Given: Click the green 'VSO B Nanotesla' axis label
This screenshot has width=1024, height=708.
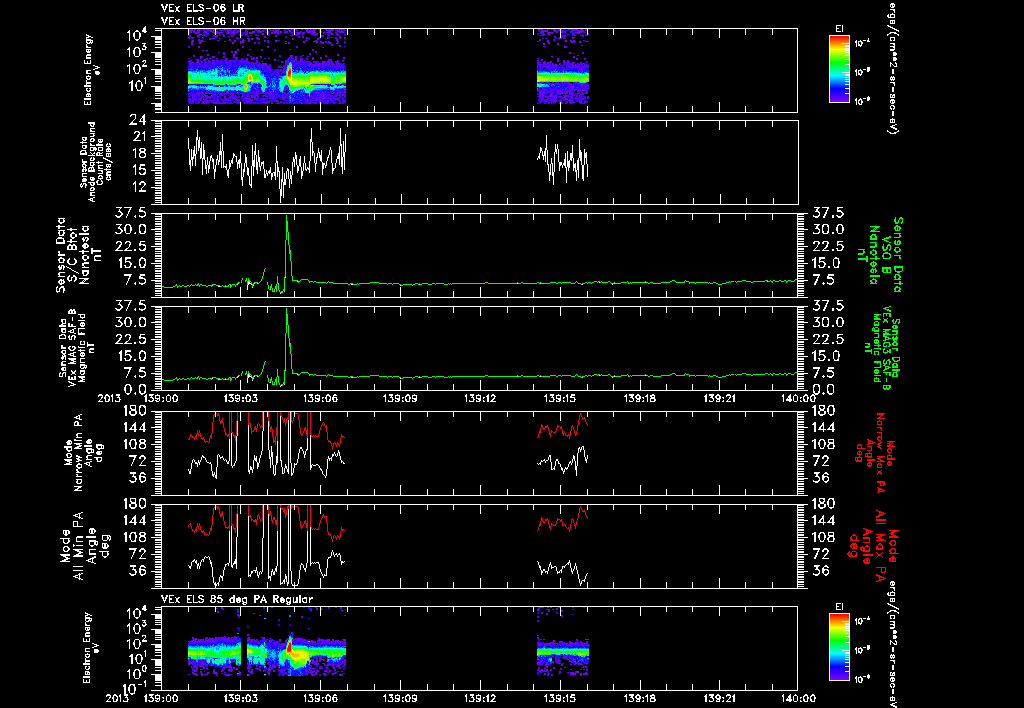Looking at the screenshot, I should tap(880, 255).
